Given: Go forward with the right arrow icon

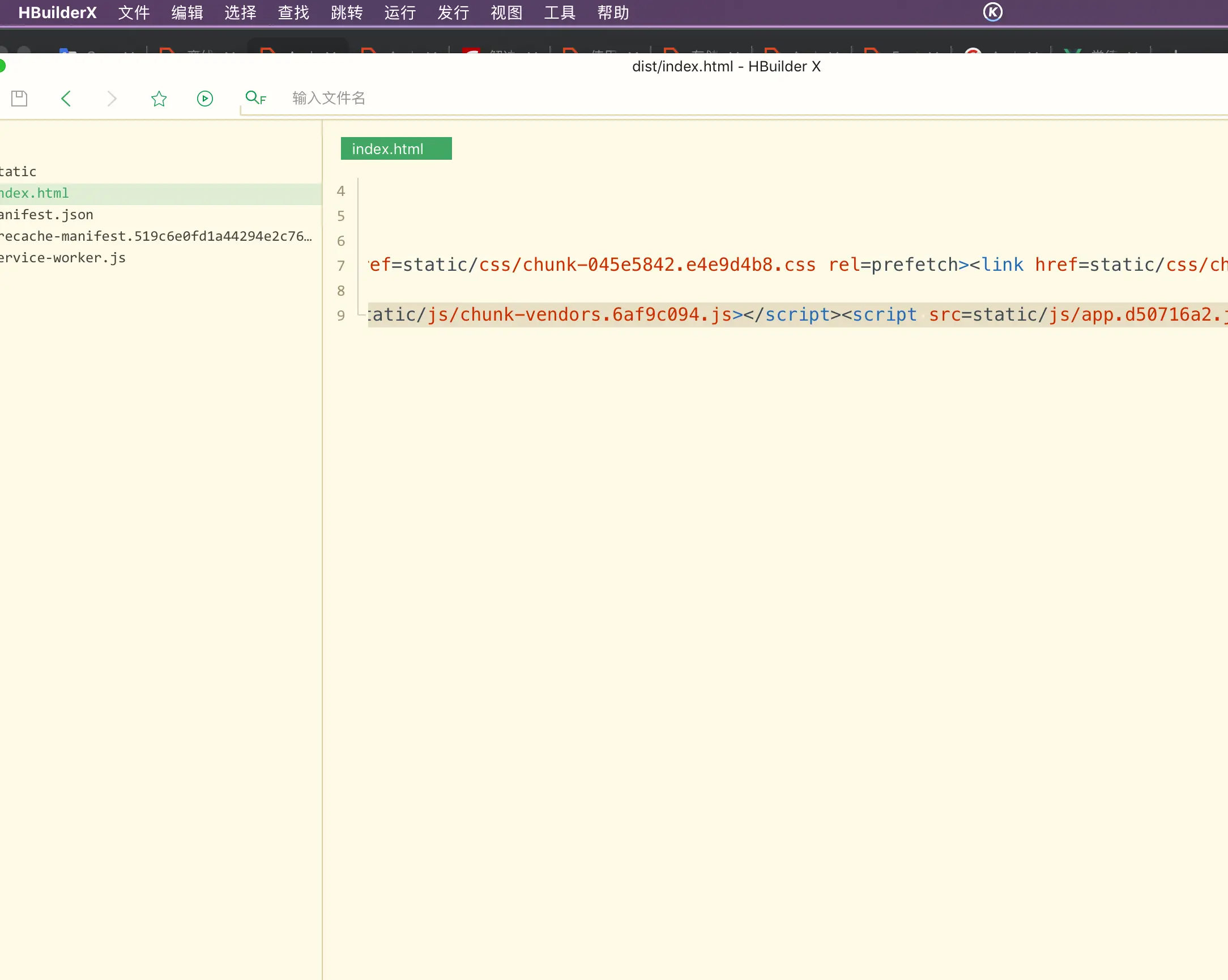Looking at the screenshot, I should click(112, 99).
